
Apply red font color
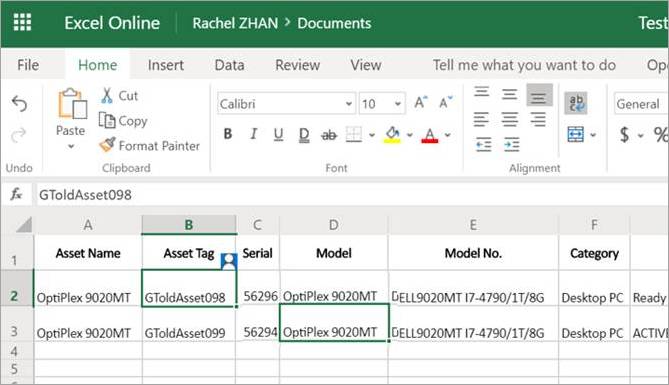[430, 135]
